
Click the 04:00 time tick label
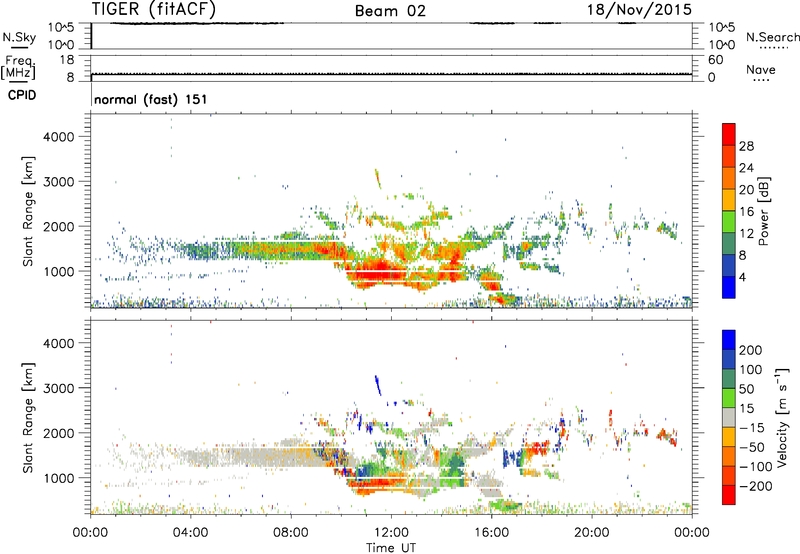point(191,533)
